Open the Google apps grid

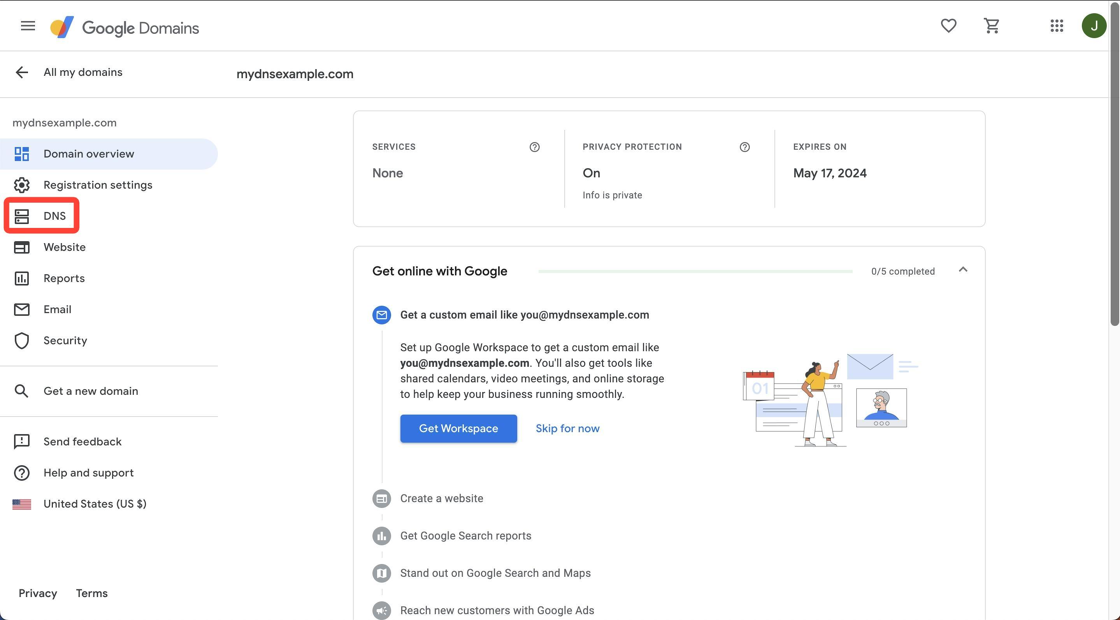(x=1056, y=26)
